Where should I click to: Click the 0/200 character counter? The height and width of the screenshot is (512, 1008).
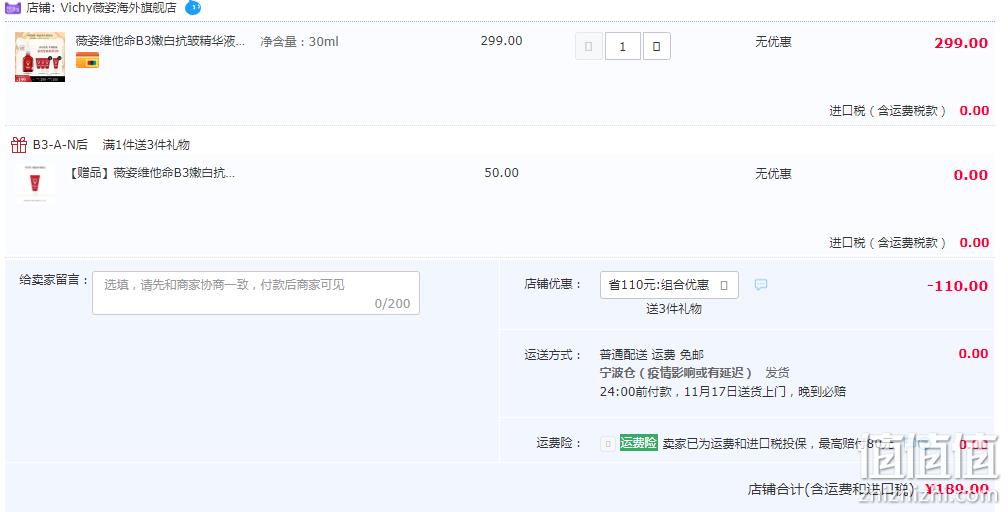[x=392, y=304]
